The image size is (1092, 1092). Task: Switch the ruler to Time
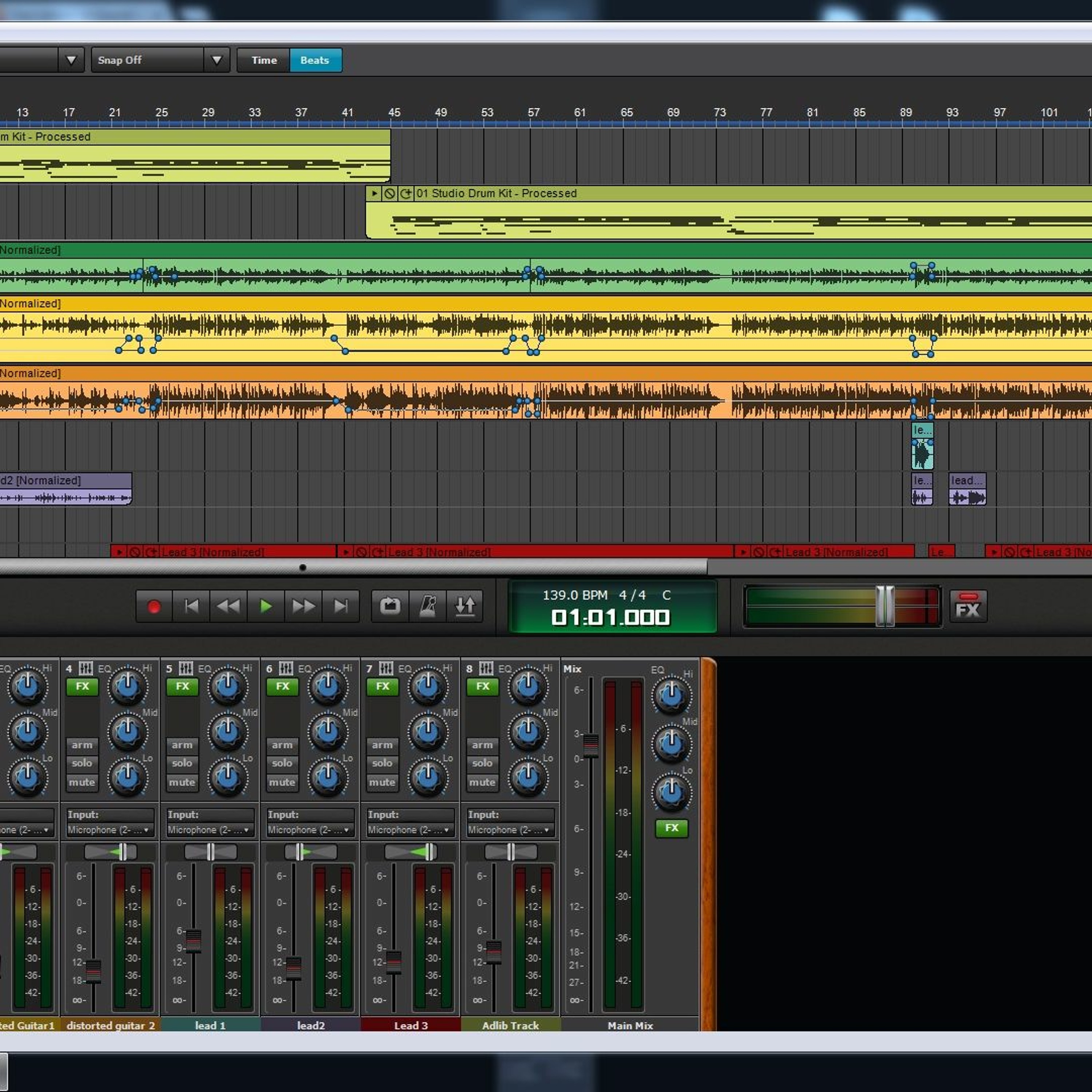264,60
